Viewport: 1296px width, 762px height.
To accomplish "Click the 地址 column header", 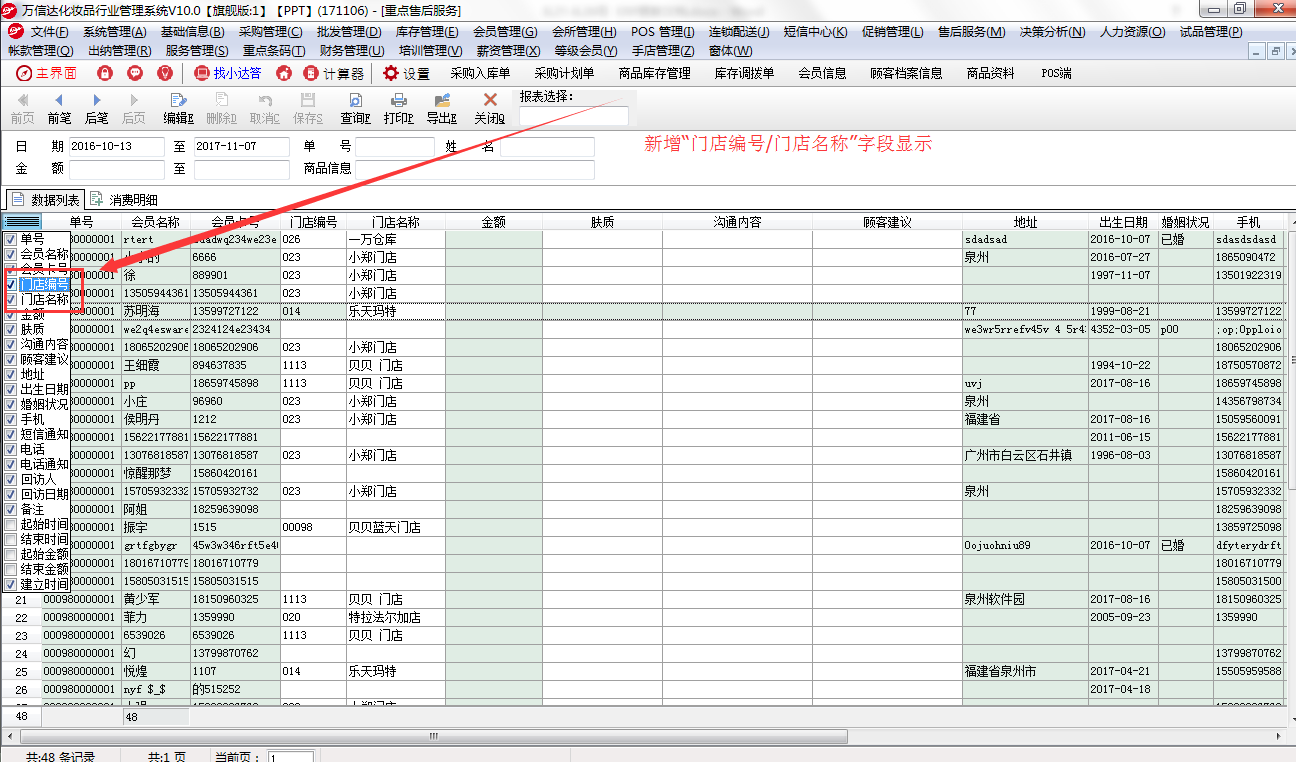I will (x=1025, y=222).
